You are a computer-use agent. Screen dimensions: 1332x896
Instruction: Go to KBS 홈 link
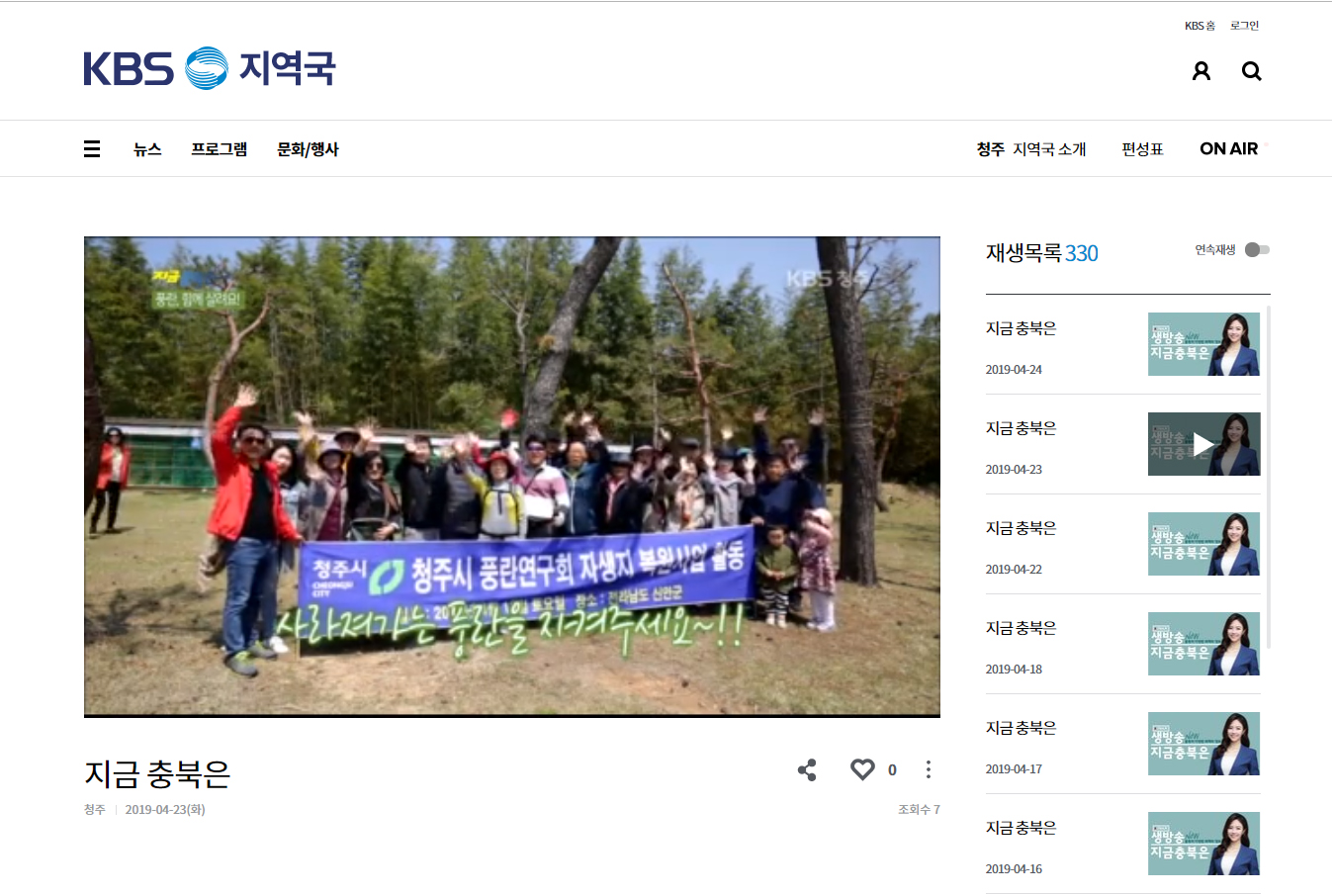point(1199,26)
